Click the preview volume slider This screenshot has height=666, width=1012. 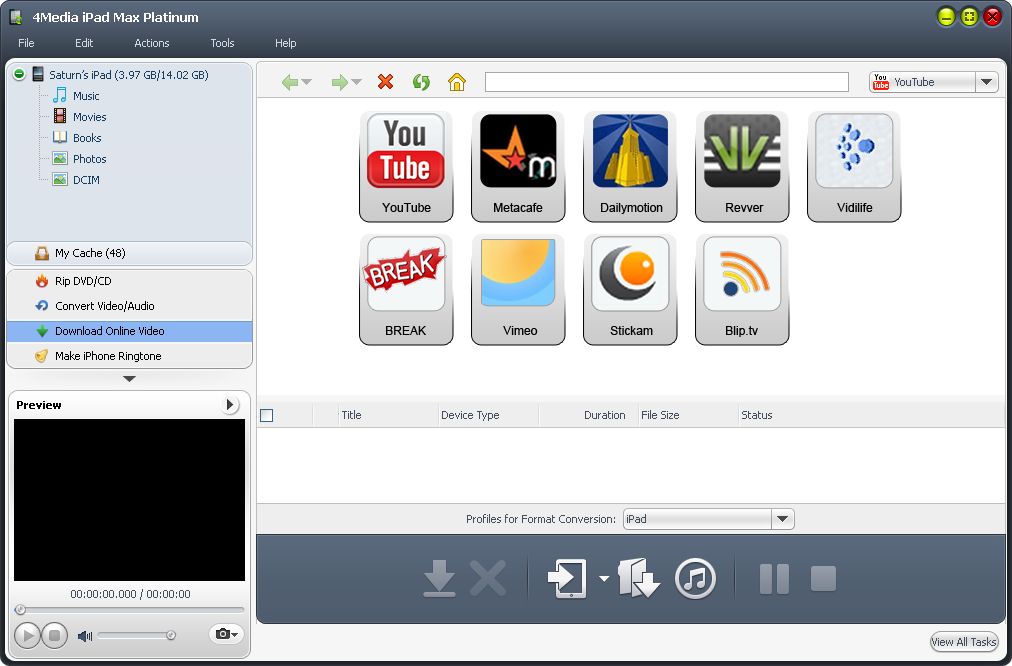(136, 636)
